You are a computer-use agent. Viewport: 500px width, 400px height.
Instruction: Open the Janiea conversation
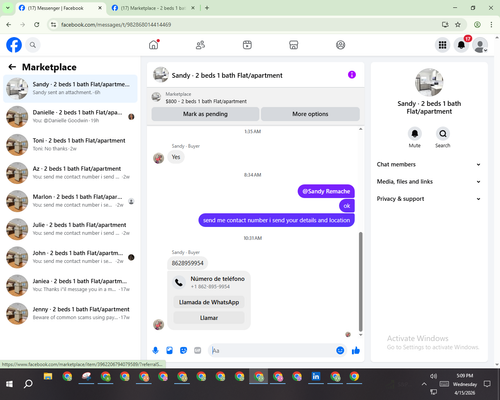click(x=70, y=285)
